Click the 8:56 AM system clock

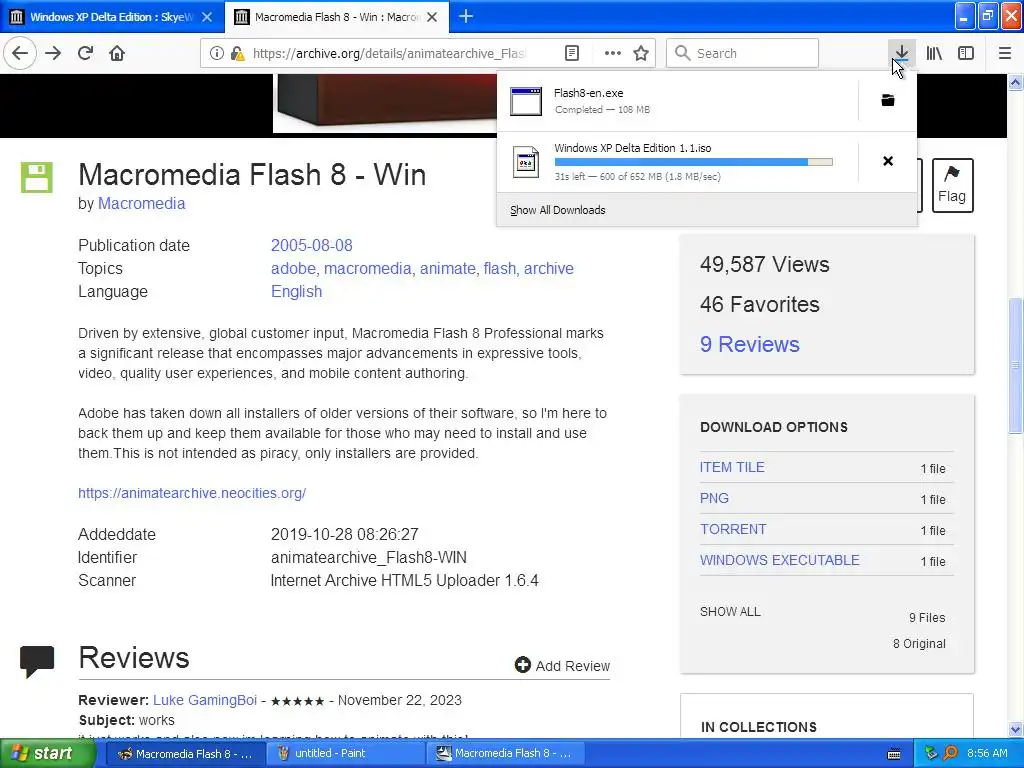click(987, 754)
